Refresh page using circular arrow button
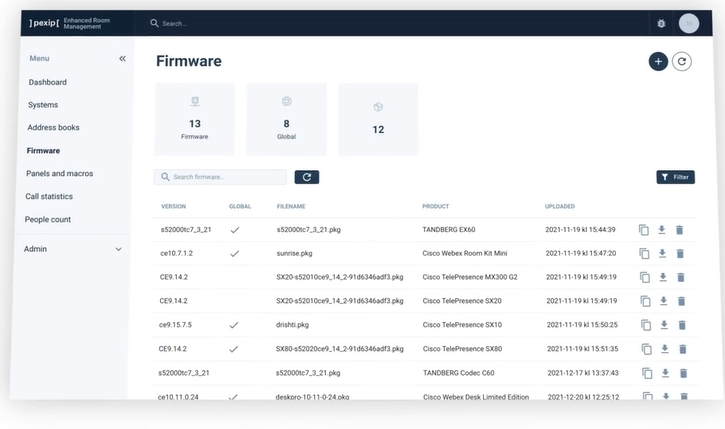This screenshot has width=725, height=429. [682, 61]
